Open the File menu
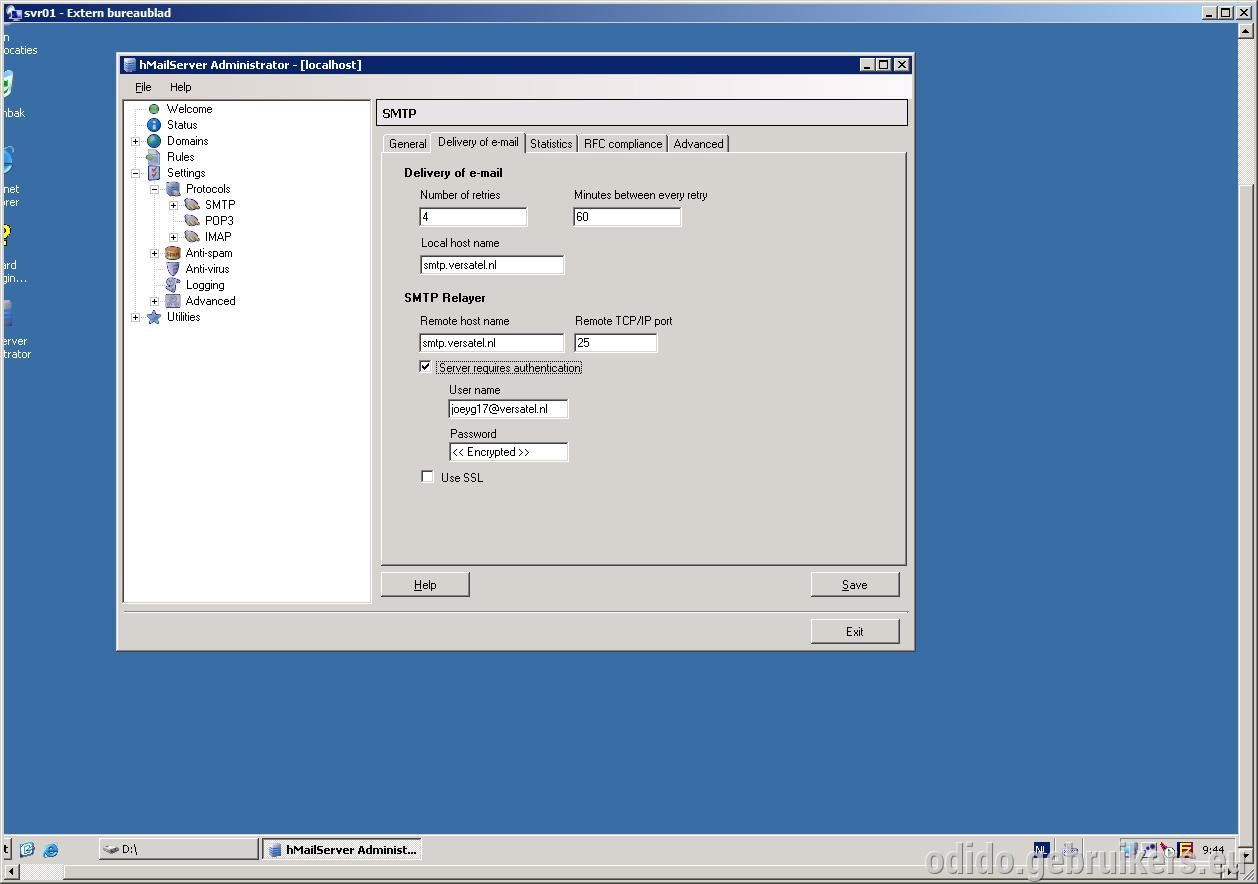This screenshot has width=1258, height=884. tap(143, 87)
